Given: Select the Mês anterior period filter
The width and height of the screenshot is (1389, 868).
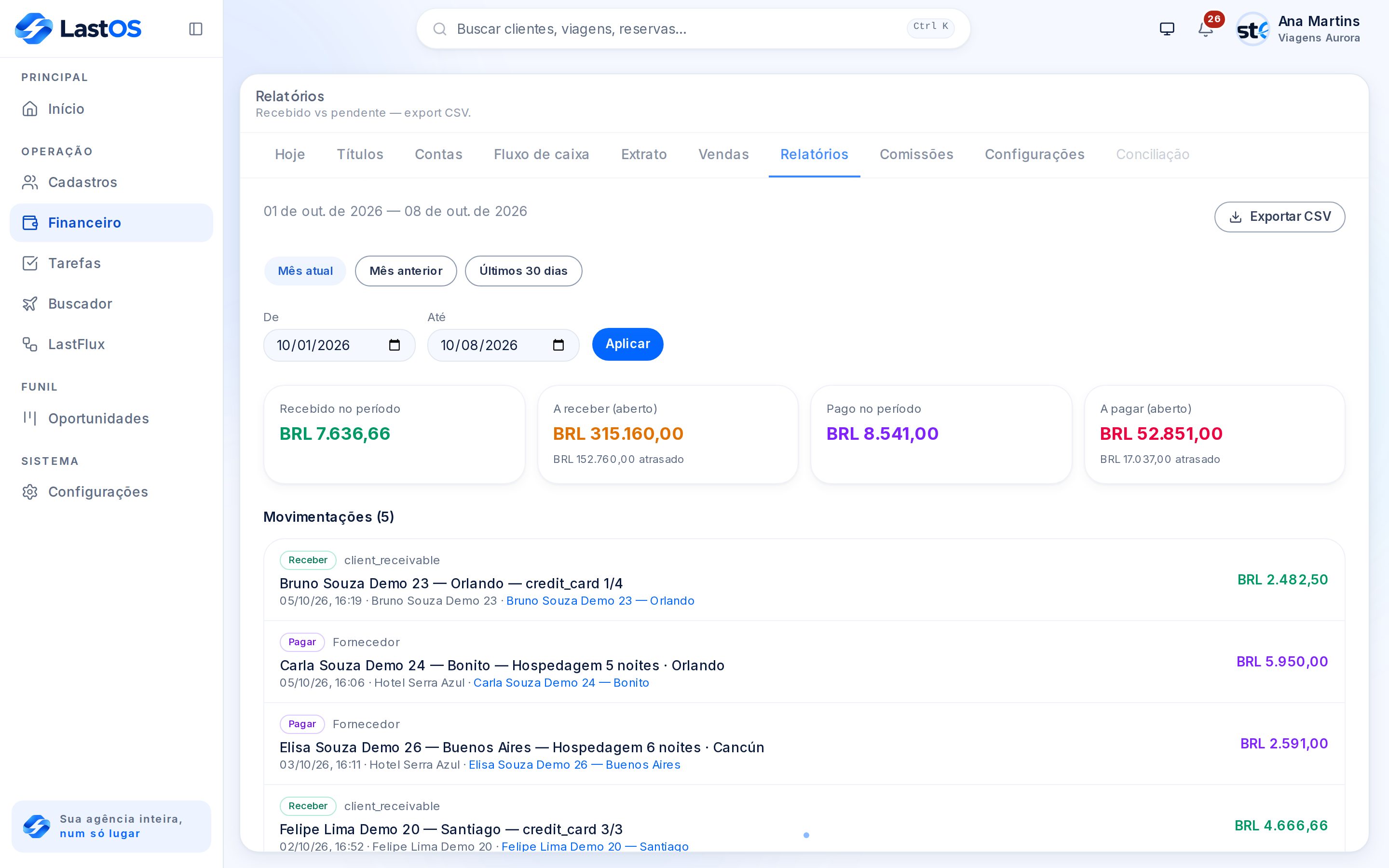Looking at the screenshot, I should tap(406, 271).
